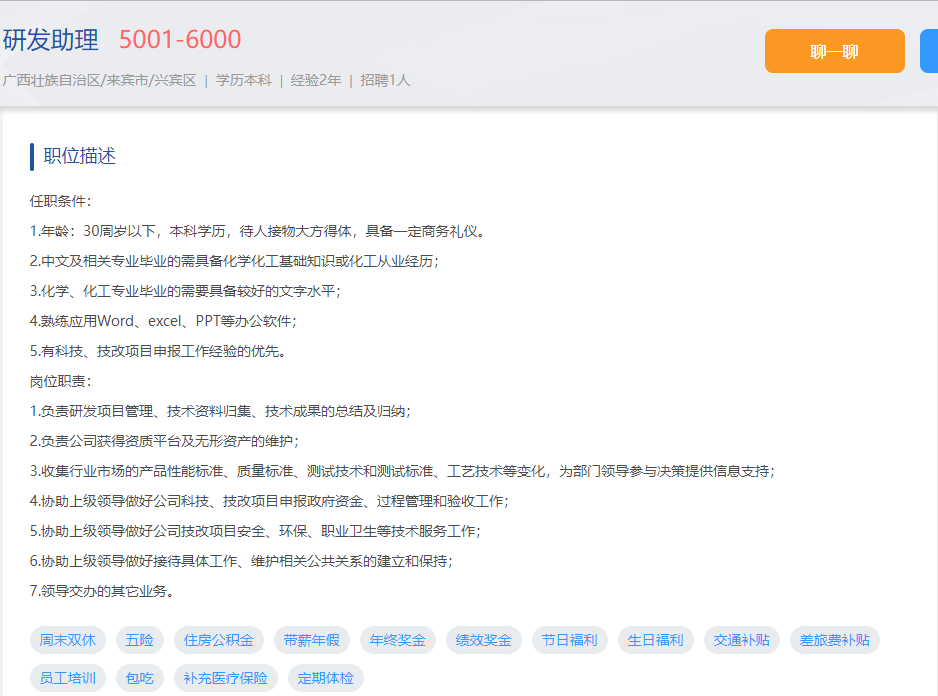
Task: Click the 经验2年 text
Action: (316, 80)
